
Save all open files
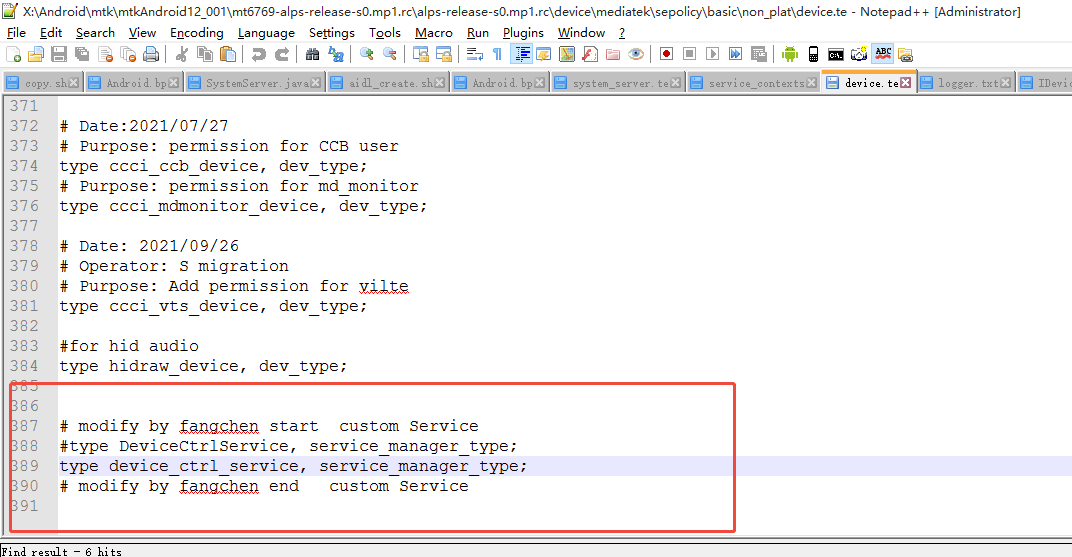coord(82,55)
